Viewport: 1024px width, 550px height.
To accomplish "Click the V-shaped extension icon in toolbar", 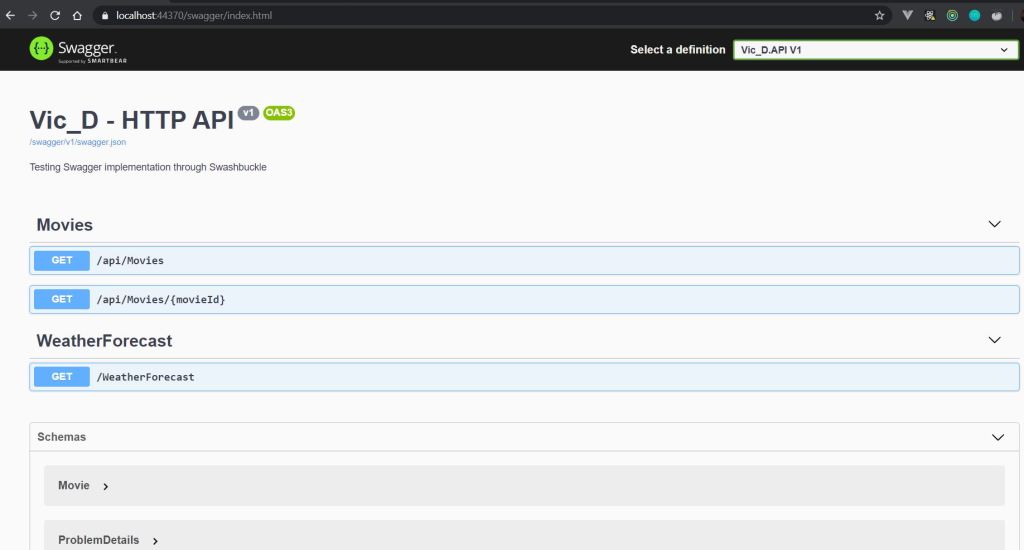I will tap(908, 16).
